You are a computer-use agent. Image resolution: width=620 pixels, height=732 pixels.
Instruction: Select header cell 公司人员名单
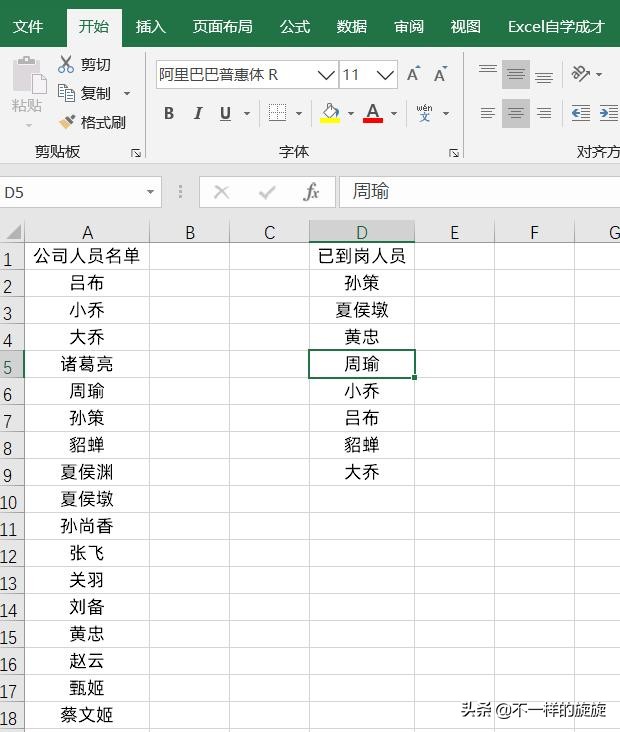coord(87,256)
